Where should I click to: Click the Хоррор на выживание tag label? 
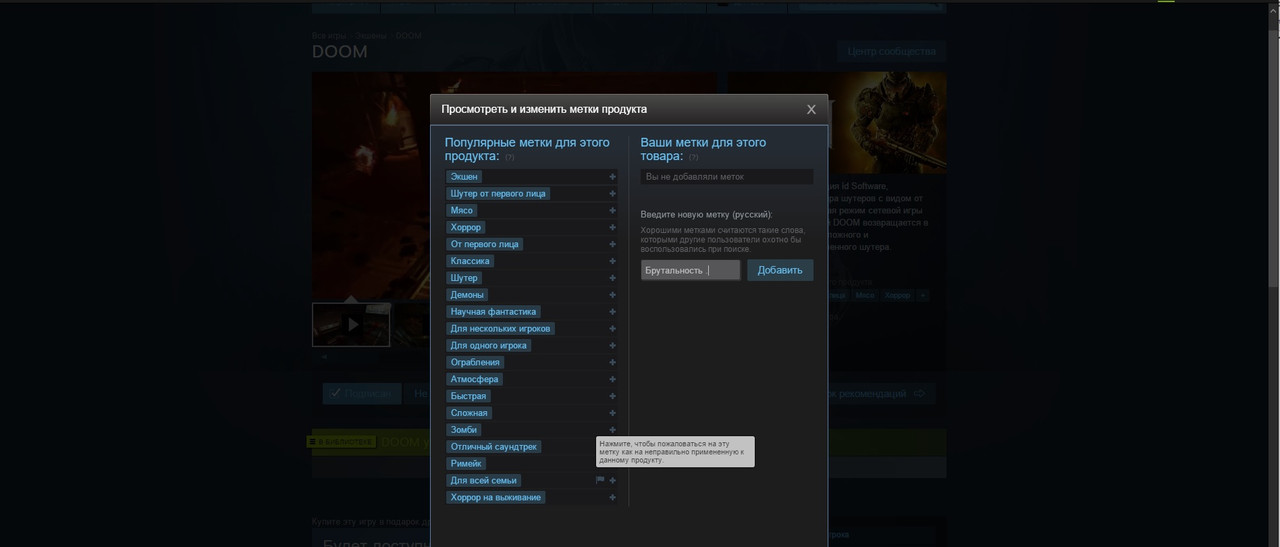pyautogui.click(x=496, y=498)
